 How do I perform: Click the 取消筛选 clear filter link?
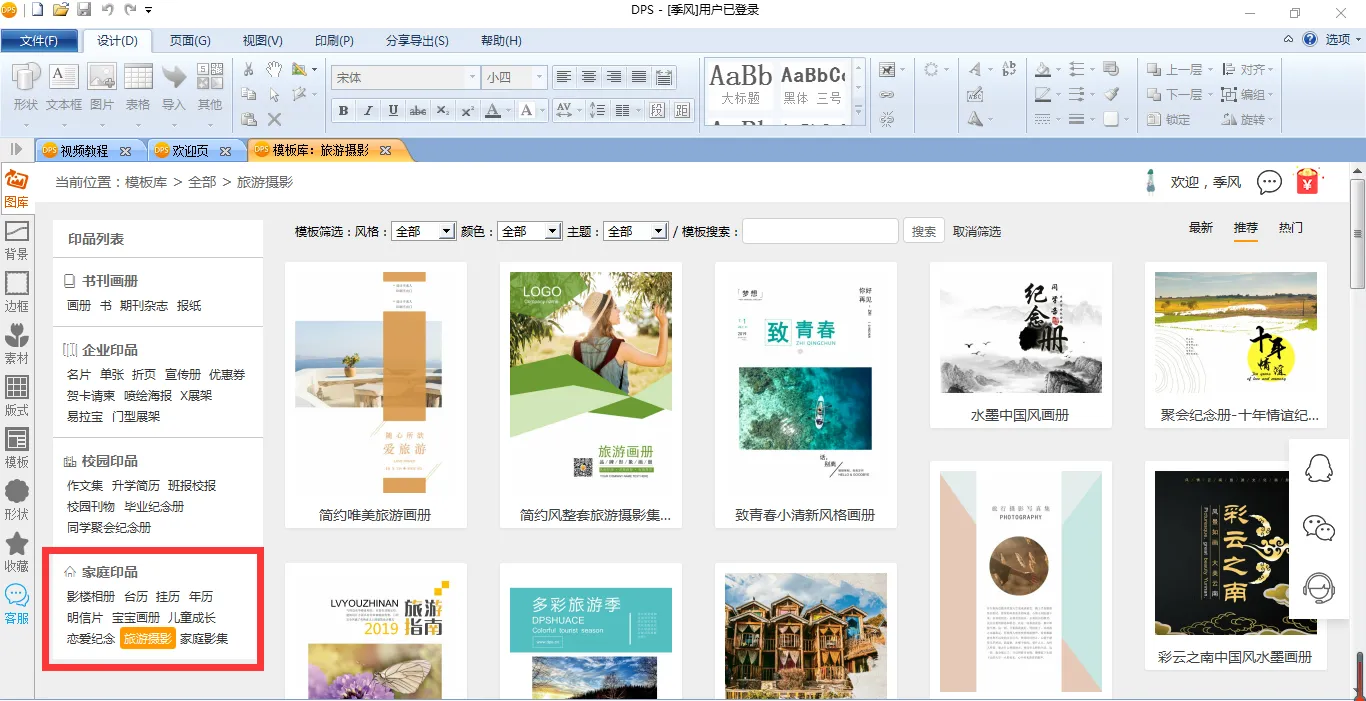pos(977,231)
